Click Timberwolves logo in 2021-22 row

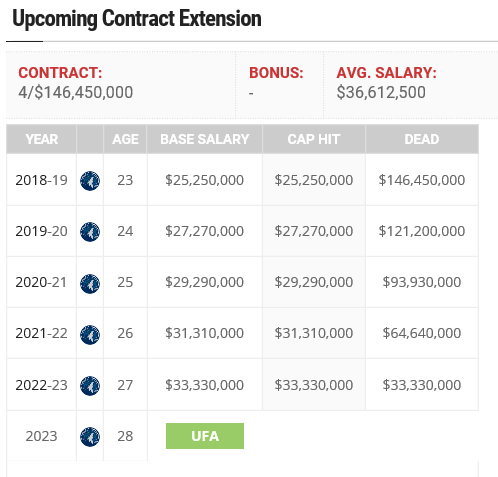point(90,335)
